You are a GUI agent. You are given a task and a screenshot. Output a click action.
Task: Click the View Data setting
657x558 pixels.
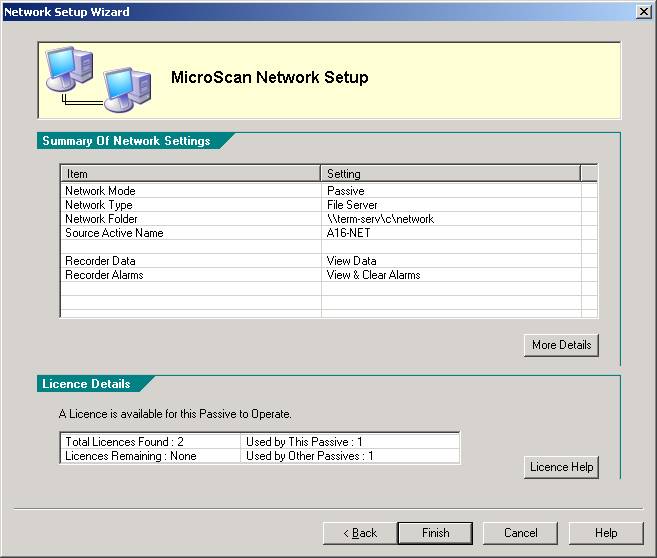(351, 261)
